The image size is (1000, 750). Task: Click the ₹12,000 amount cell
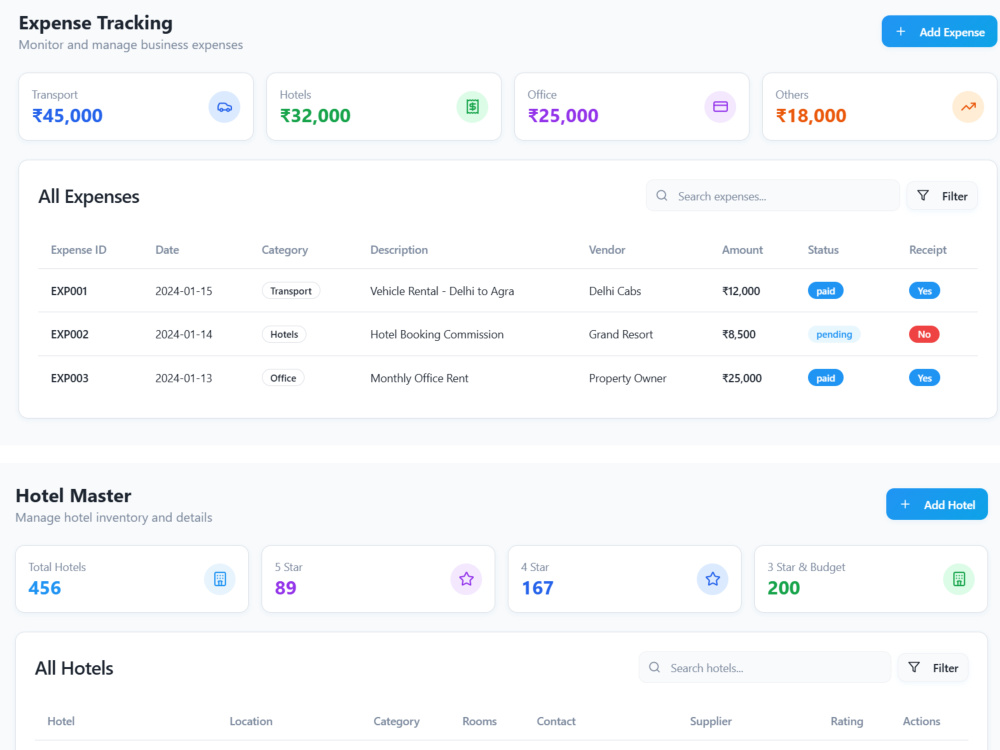(x=741, y=291)
